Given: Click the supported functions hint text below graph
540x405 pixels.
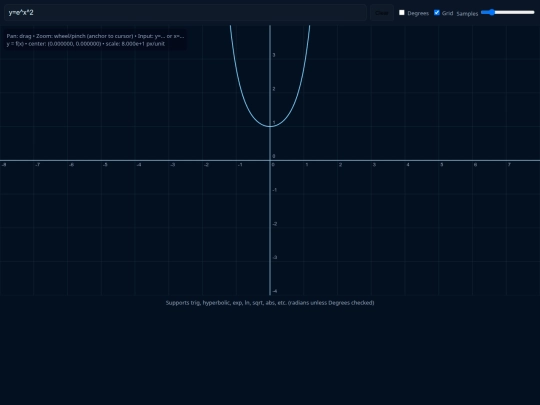Looking at the screenshot, I should tap(270, 303).
